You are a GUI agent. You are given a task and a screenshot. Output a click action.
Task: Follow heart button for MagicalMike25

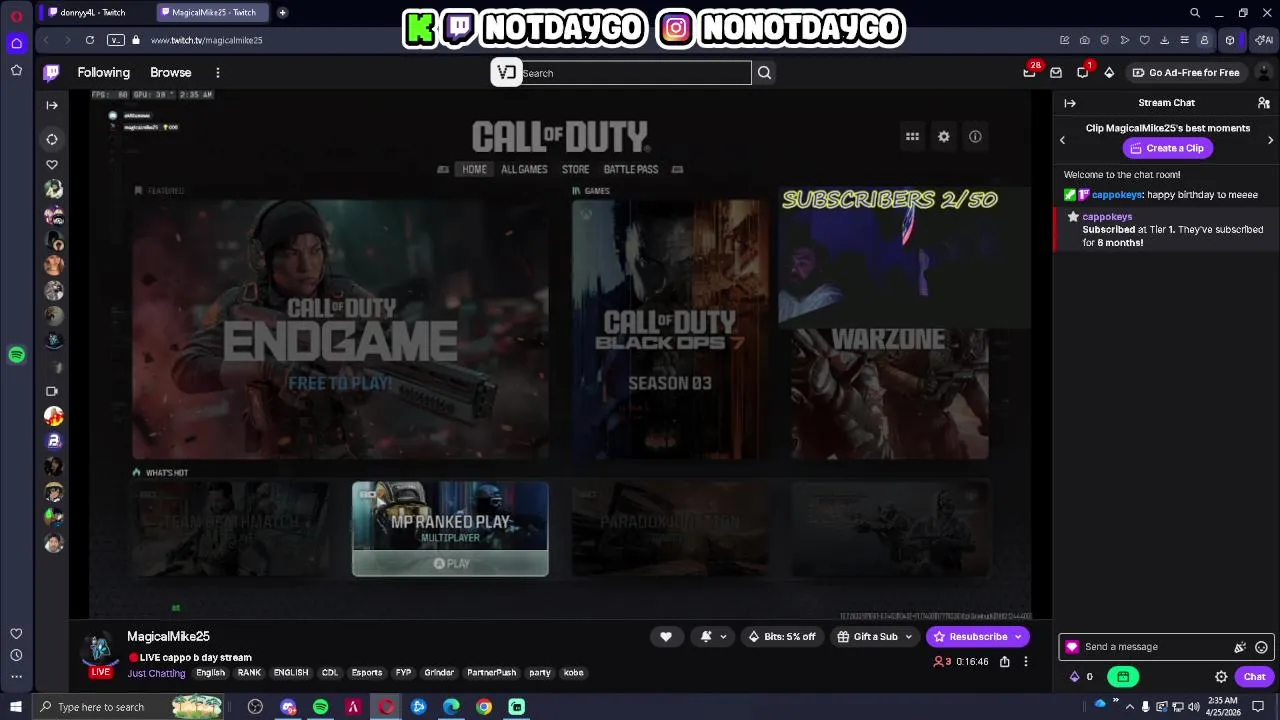coord(666,637)
